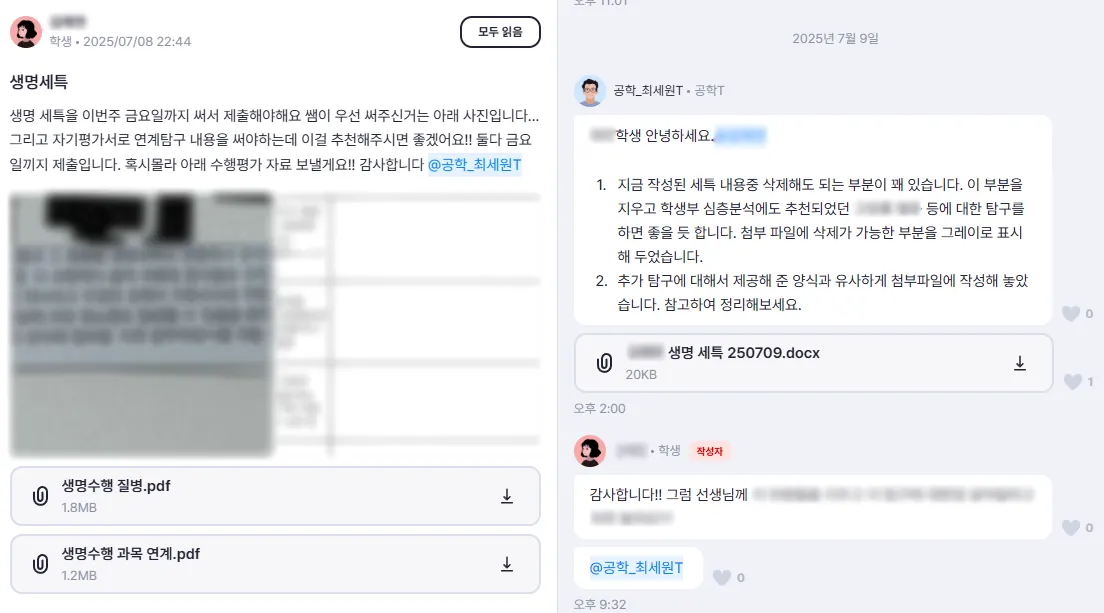The image size is (1104, 613).
Task: Click student avatar next to 작성자 badge
Action: (590, 451)
